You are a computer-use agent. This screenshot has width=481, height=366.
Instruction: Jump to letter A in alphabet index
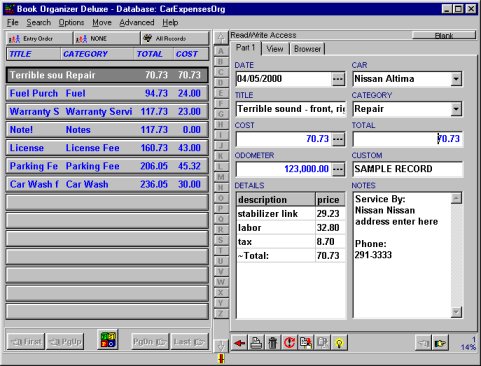pyautogui.click(x=221, y=51)
